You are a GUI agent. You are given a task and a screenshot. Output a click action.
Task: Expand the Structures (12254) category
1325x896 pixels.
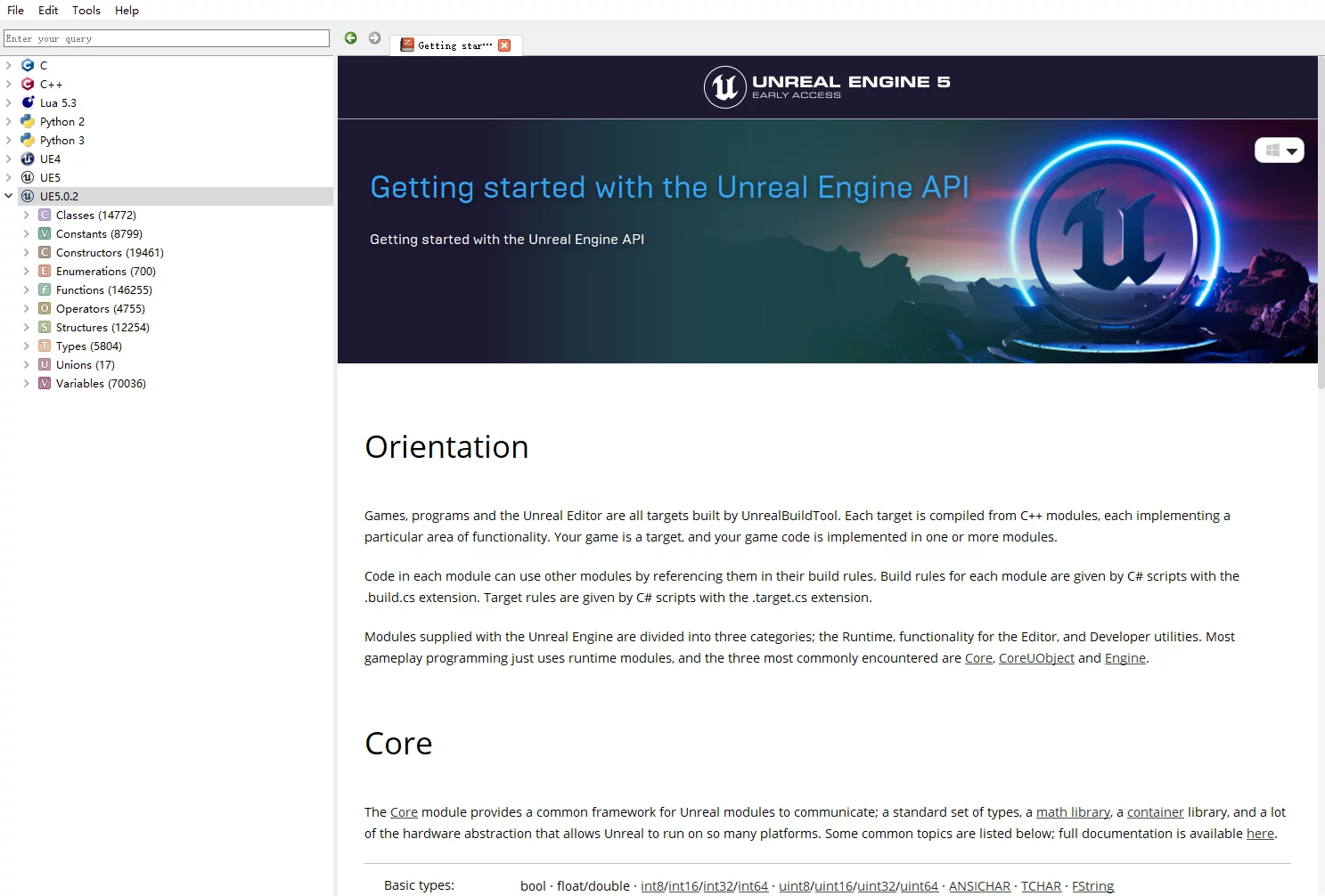pyautogui.click(x=26, y=327)
